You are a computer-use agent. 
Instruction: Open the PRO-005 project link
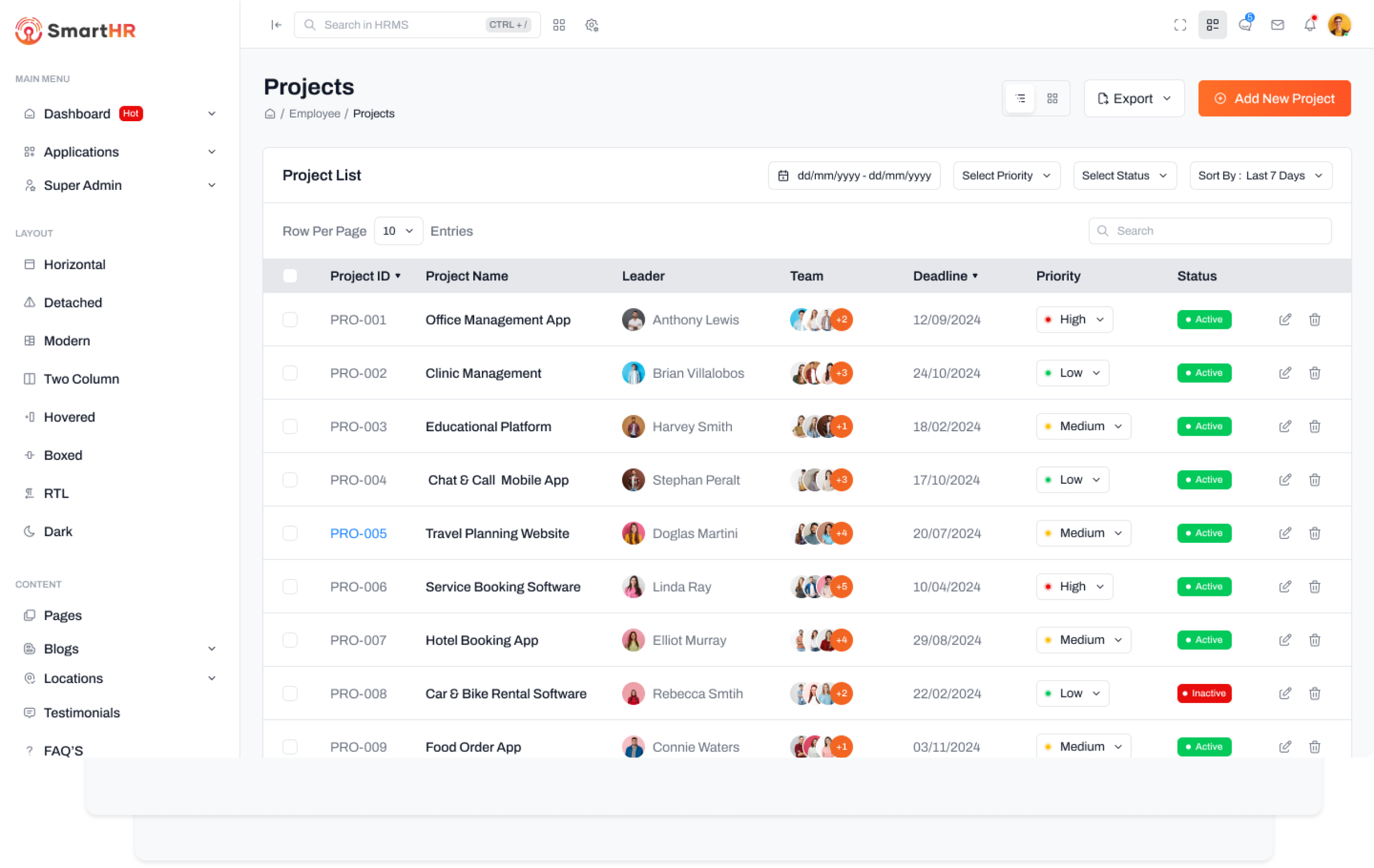tap(358, 533)
